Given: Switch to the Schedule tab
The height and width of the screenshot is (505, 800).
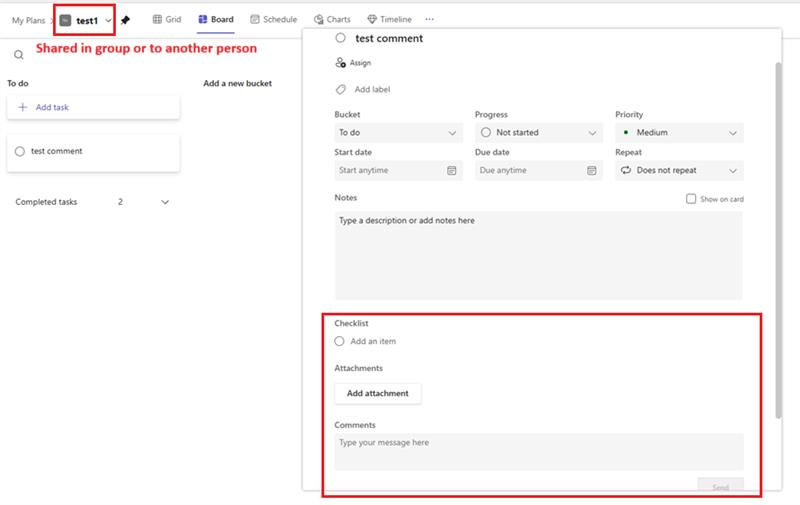Looking at the screenshot, I should click(273, 19).
